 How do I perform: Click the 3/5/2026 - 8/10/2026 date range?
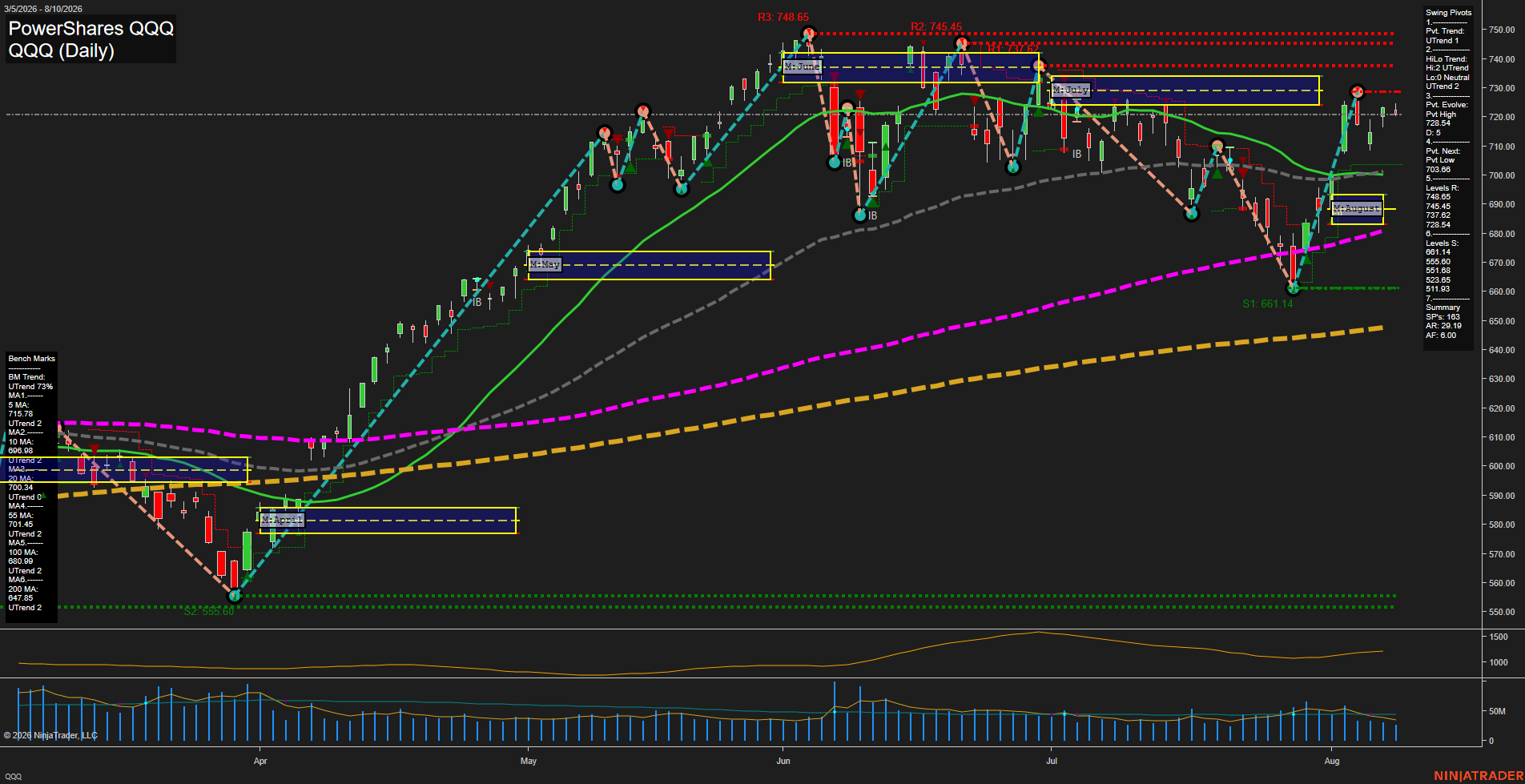42,9
